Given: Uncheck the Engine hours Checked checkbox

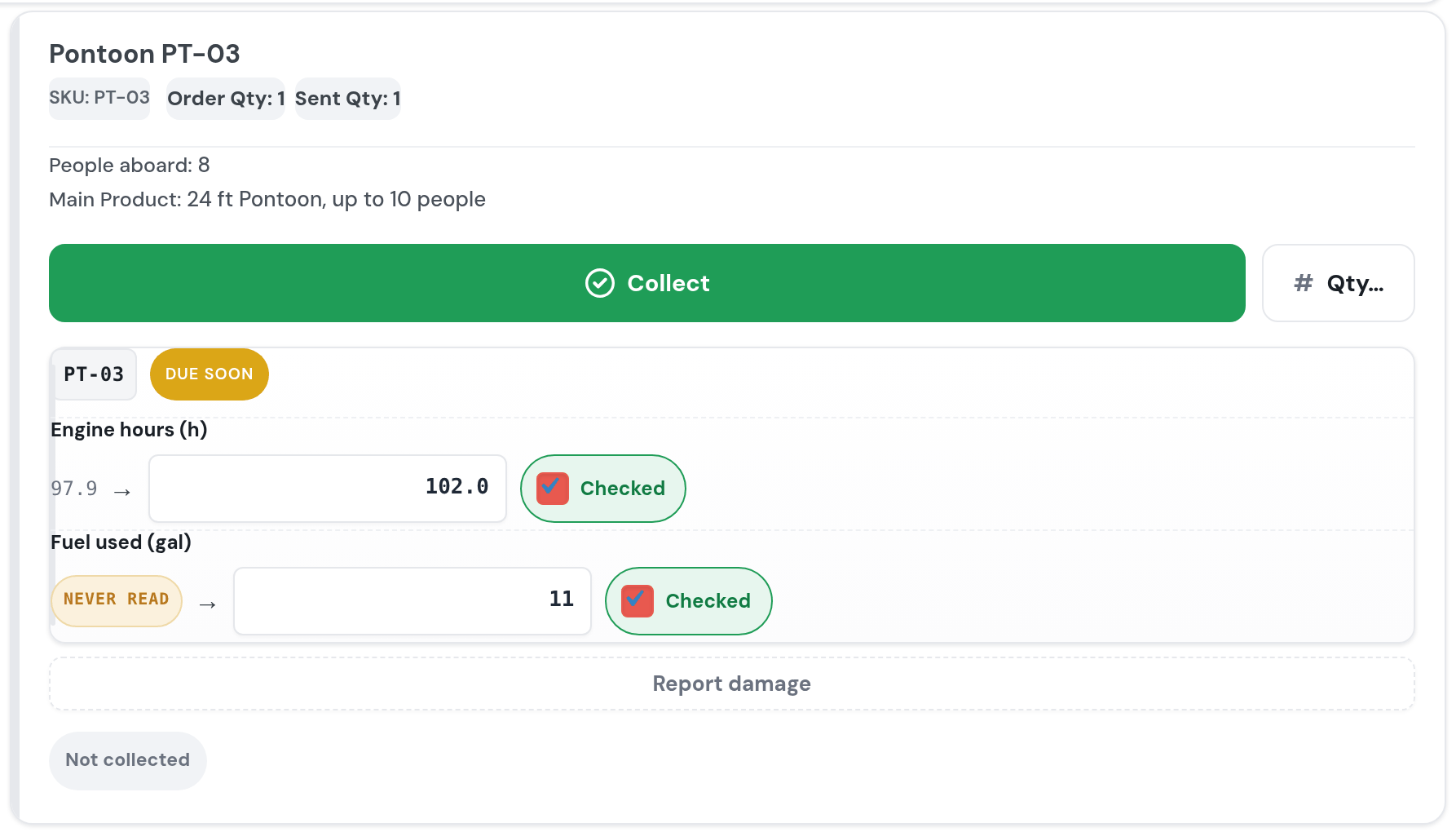Looking at the screenshot, I should [x=553, y=489].
